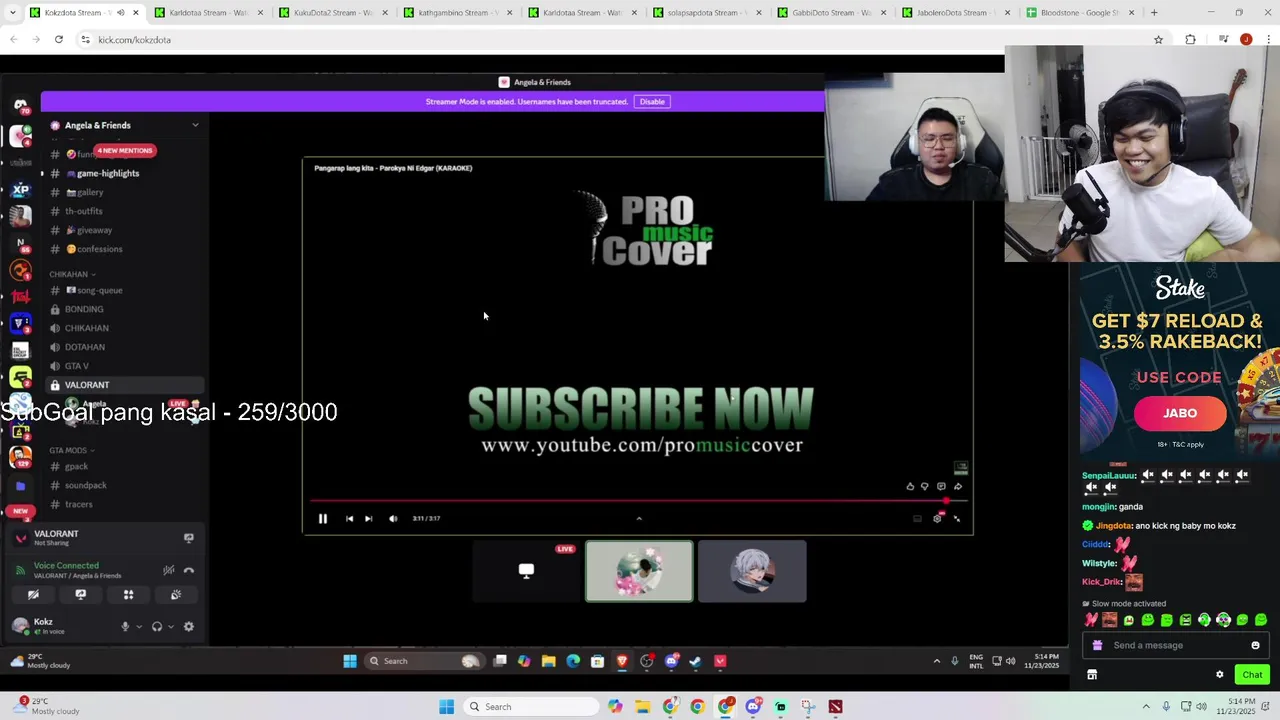Screen dimensions: 1280x720
Task: Pause the karaoke video playback
Action: click(322, 518)
